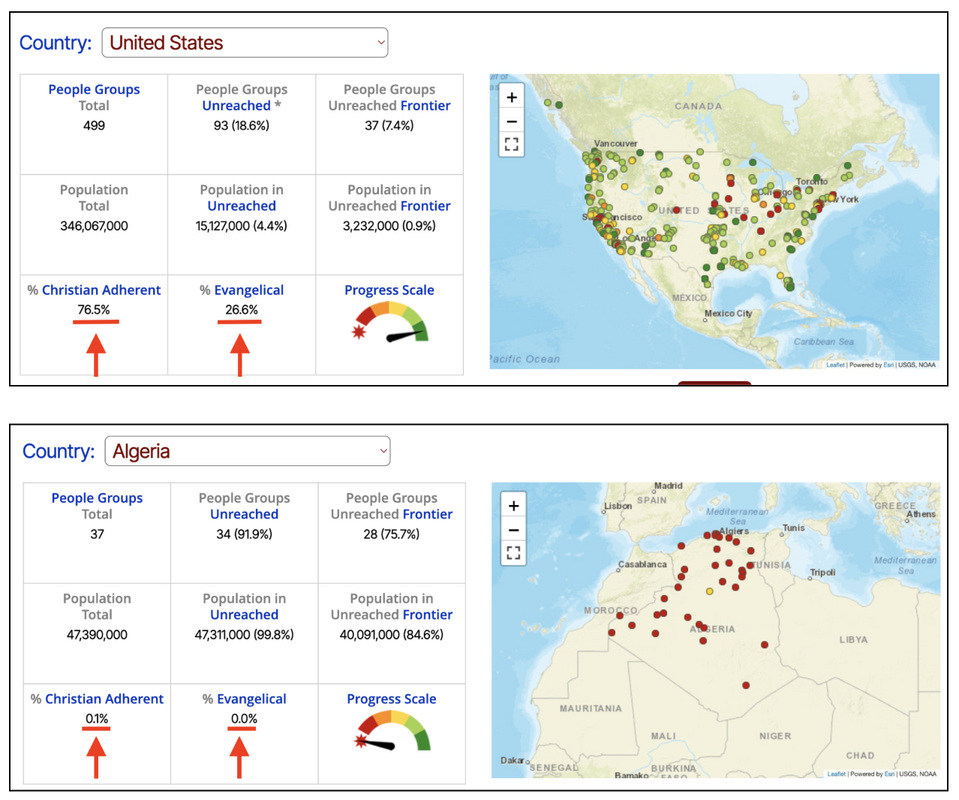959x800 pixels.
Task: Click the United States progress scale gauge
Action: point(390,324)
